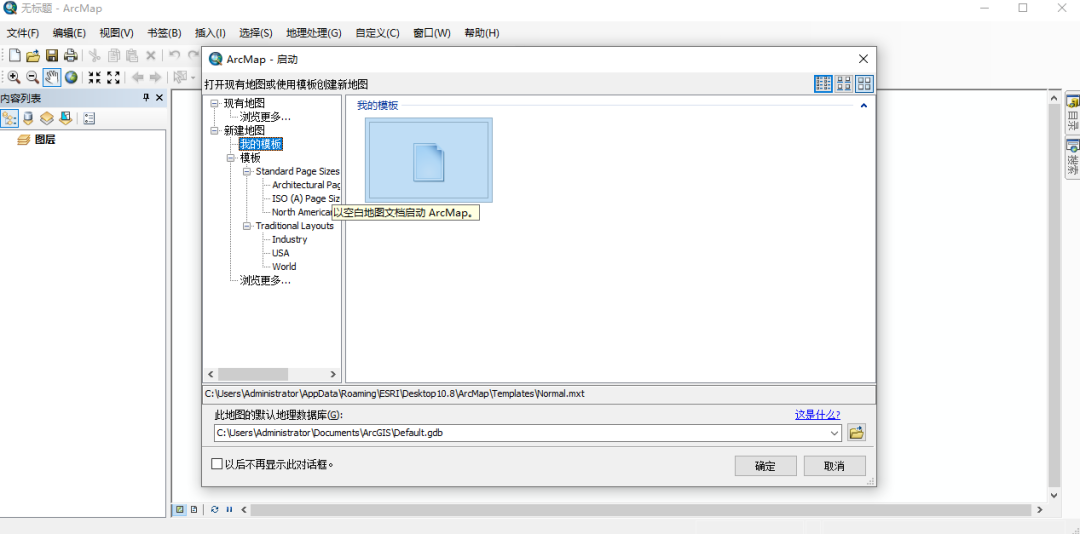Switch to layout view at bottom
1080x534 pixels.
click(194, 509)
